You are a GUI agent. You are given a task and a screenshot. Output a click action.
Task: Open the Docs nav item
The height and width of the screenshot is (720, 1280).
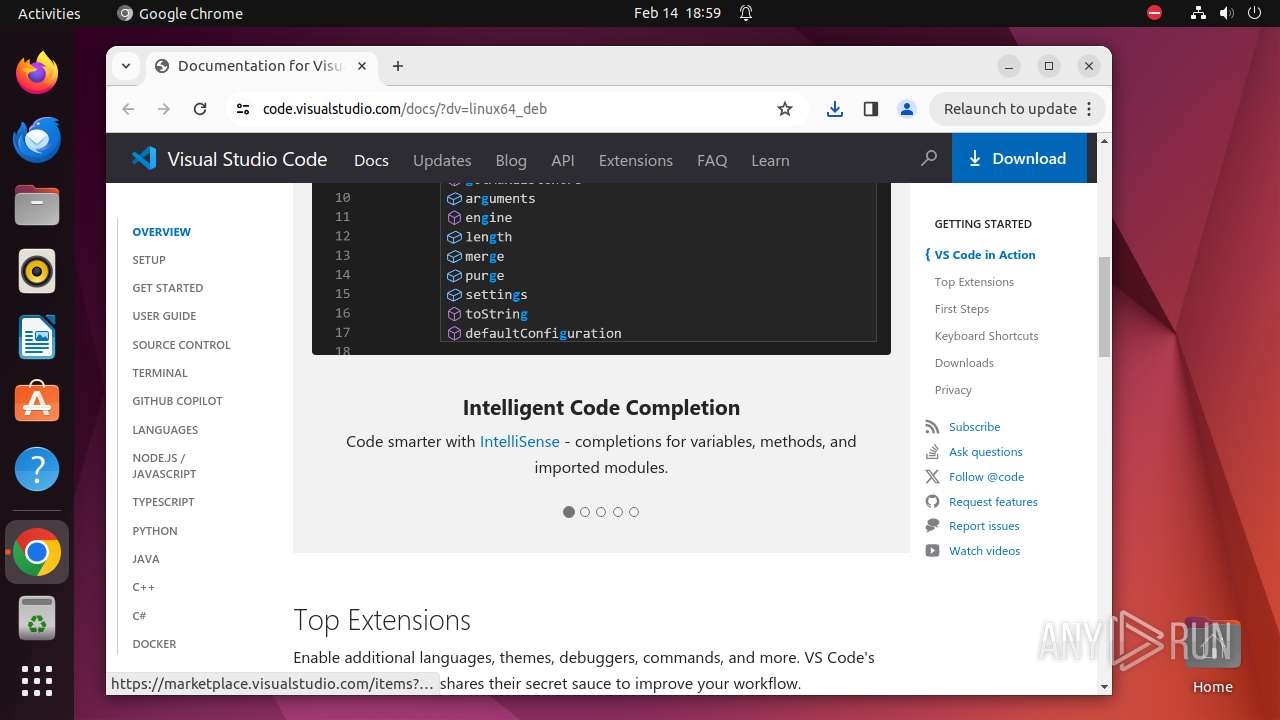coord(371,160)
